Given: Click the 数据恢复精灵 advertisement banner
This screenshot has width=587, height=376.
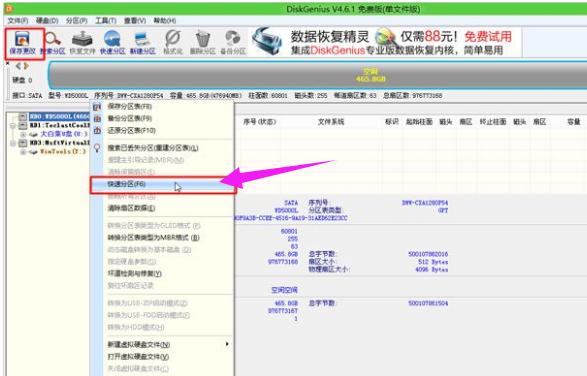Looking at the screenshot, I should [x=386, y=42].
